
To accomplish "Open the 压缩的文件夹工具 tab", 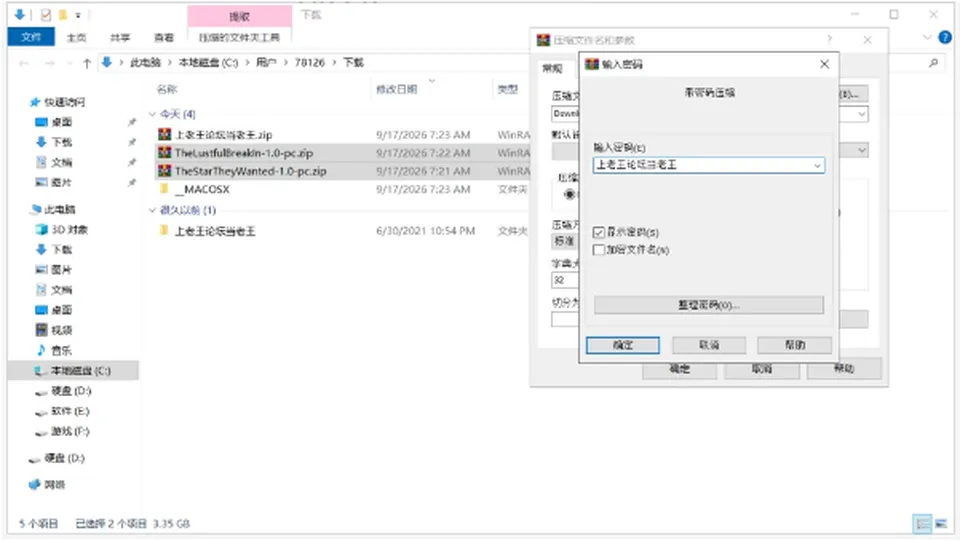I will click(239, 38).
